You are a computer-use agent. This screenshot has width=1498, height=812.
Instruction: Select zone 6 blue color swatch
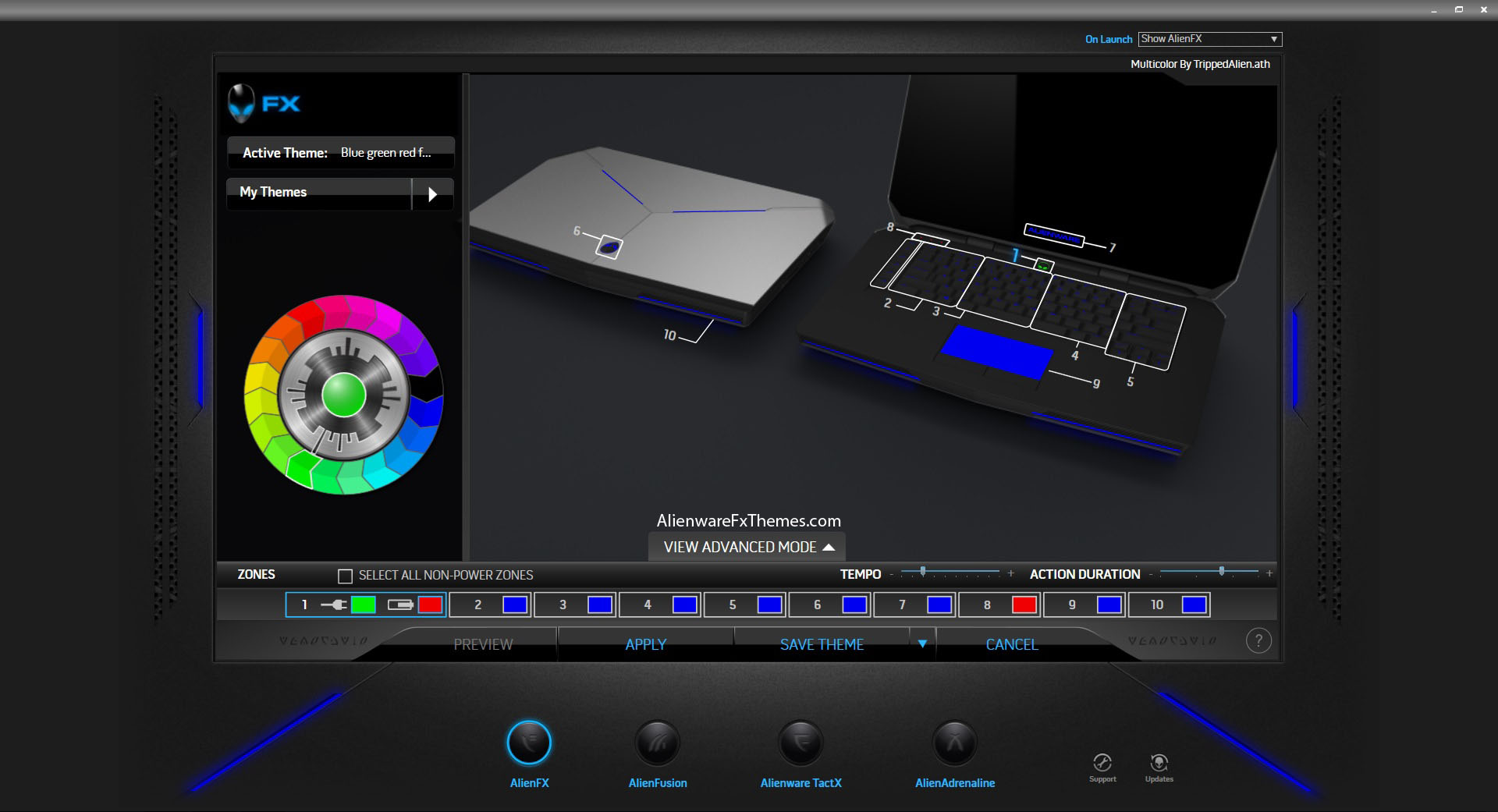coord(855,605)
